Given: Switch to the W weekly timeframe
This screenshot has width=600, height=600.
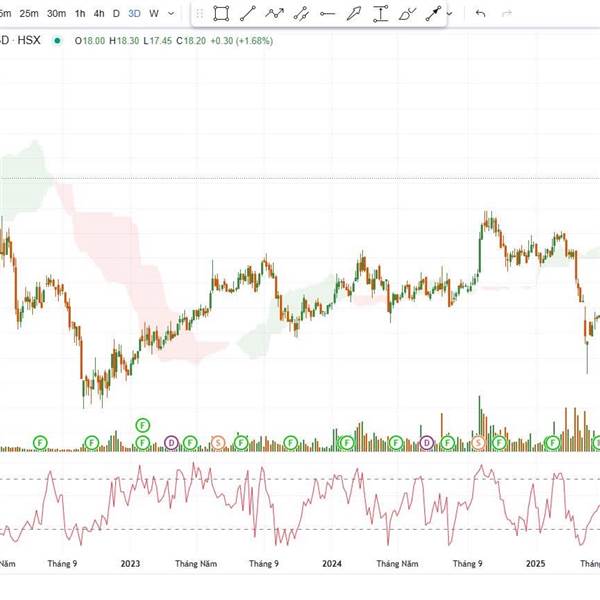Looking at the screenshot, I should pos(154,14).
